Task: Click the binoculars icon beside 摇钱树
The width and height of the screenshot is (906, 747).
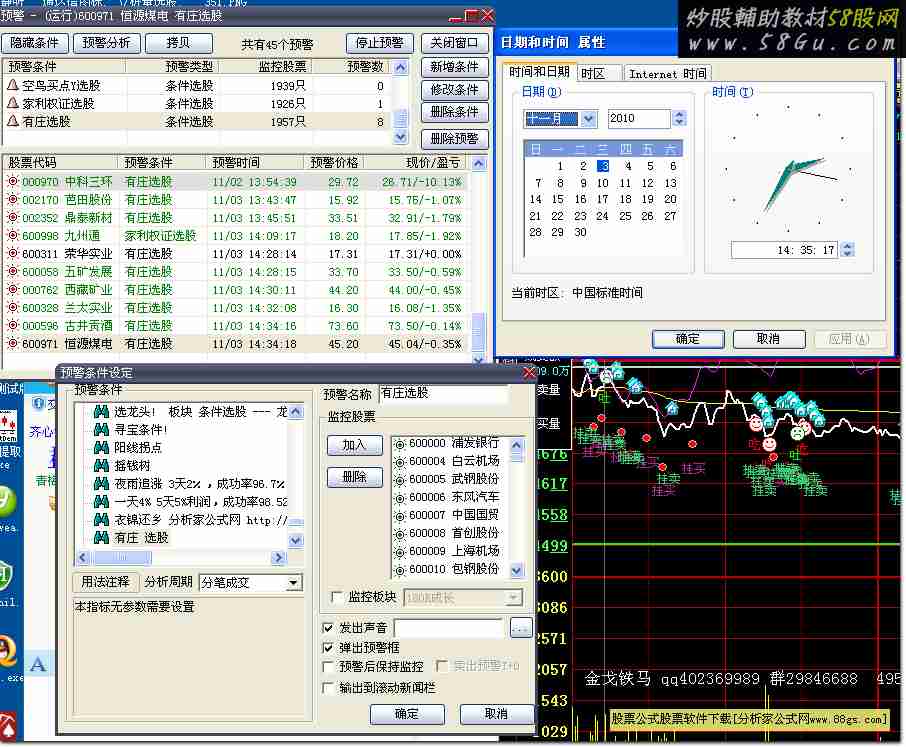Action: point(101,465)
